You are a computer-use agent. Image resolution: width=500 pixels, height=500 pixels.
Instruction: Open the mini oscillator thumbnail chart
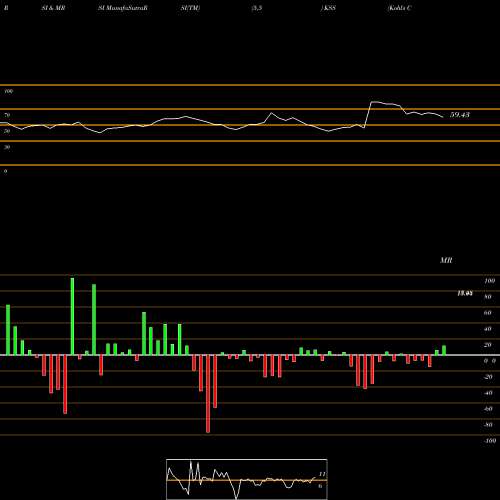coord(247,479)
